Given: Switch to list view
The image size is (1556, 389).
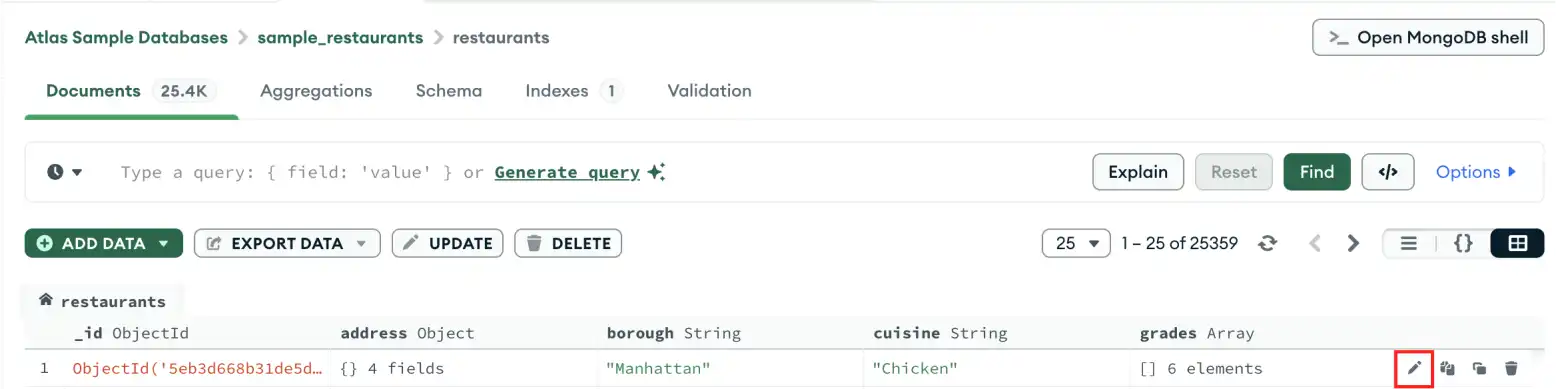Looking at the screenshot, I should 1409,243.
